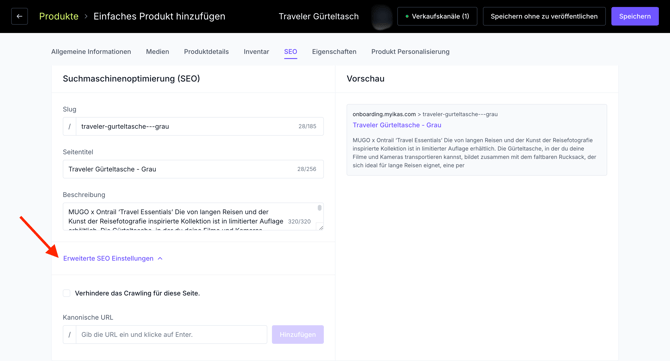
Task: Switch to Allgemeine Informationen tab
Action: click(x=91, y=52)
